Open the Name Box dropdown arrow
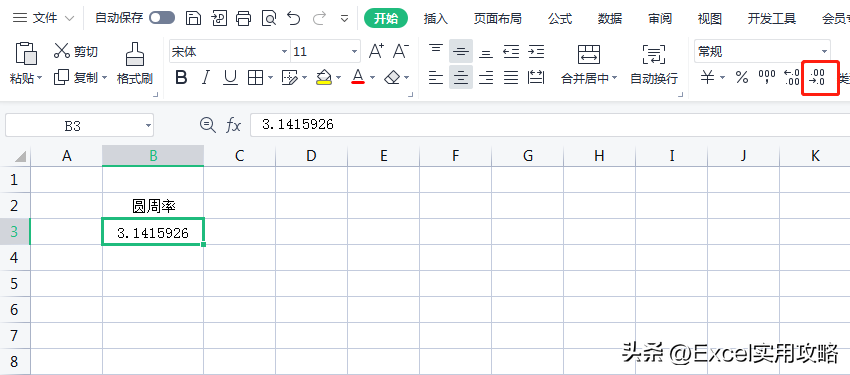 coord(148,126)
